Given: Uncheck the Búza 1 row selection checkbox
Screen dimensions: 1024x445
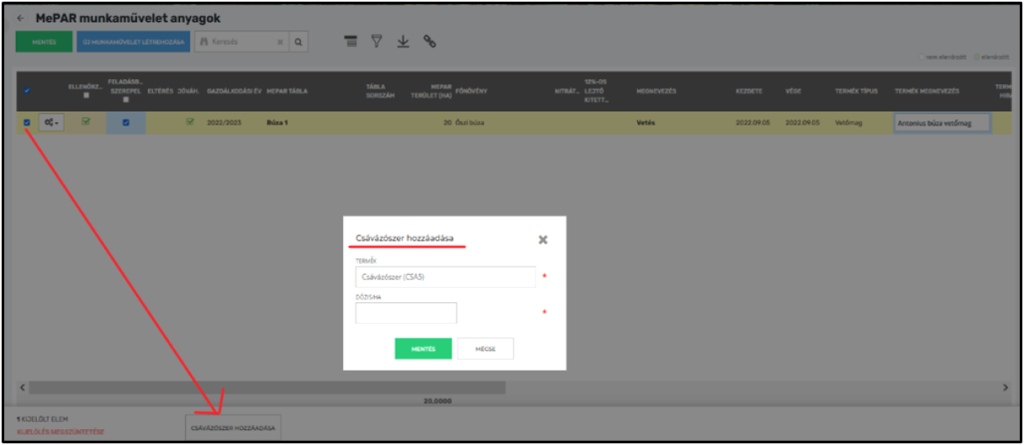Looking at the screenshot, I should [27, 122].
